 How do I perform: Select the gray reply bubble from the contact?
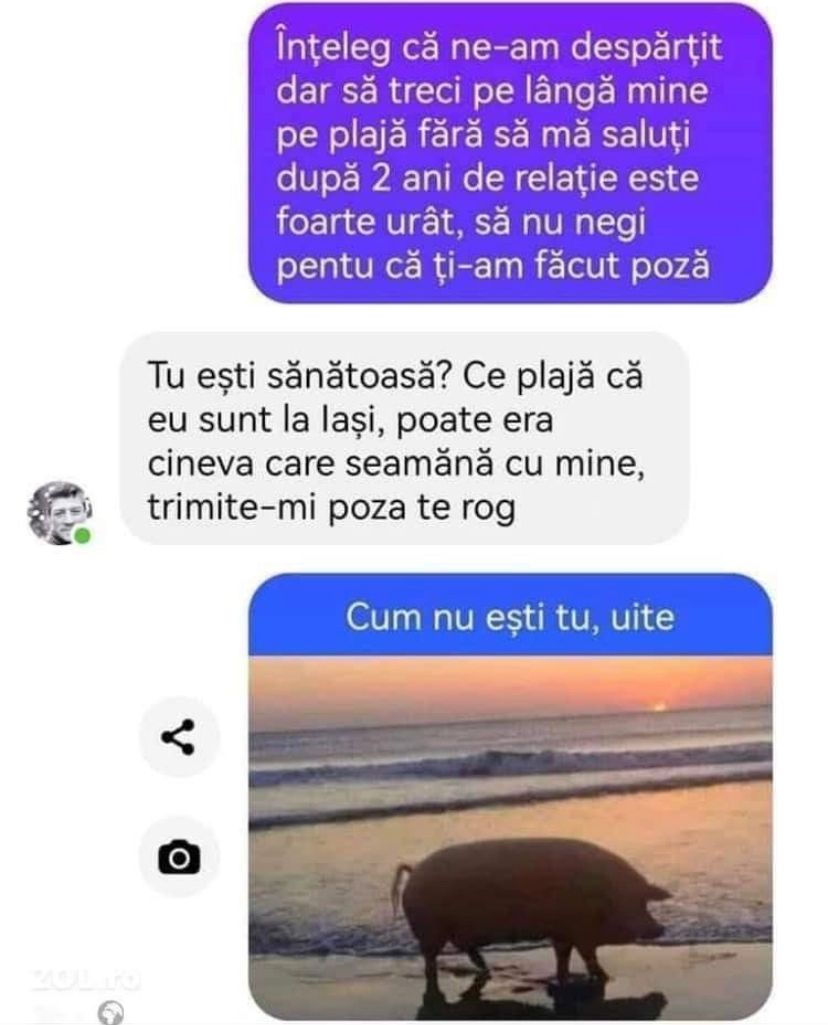[404, 439]
